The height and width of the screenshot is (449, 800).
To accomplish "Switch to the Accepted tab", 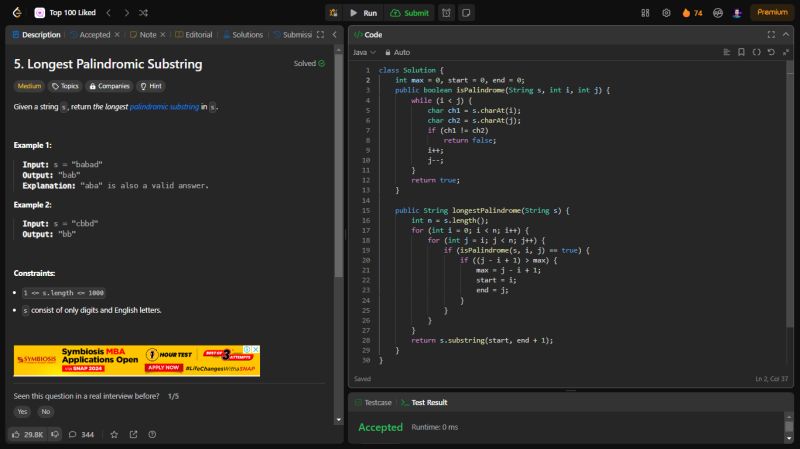I will coord(90,35).
